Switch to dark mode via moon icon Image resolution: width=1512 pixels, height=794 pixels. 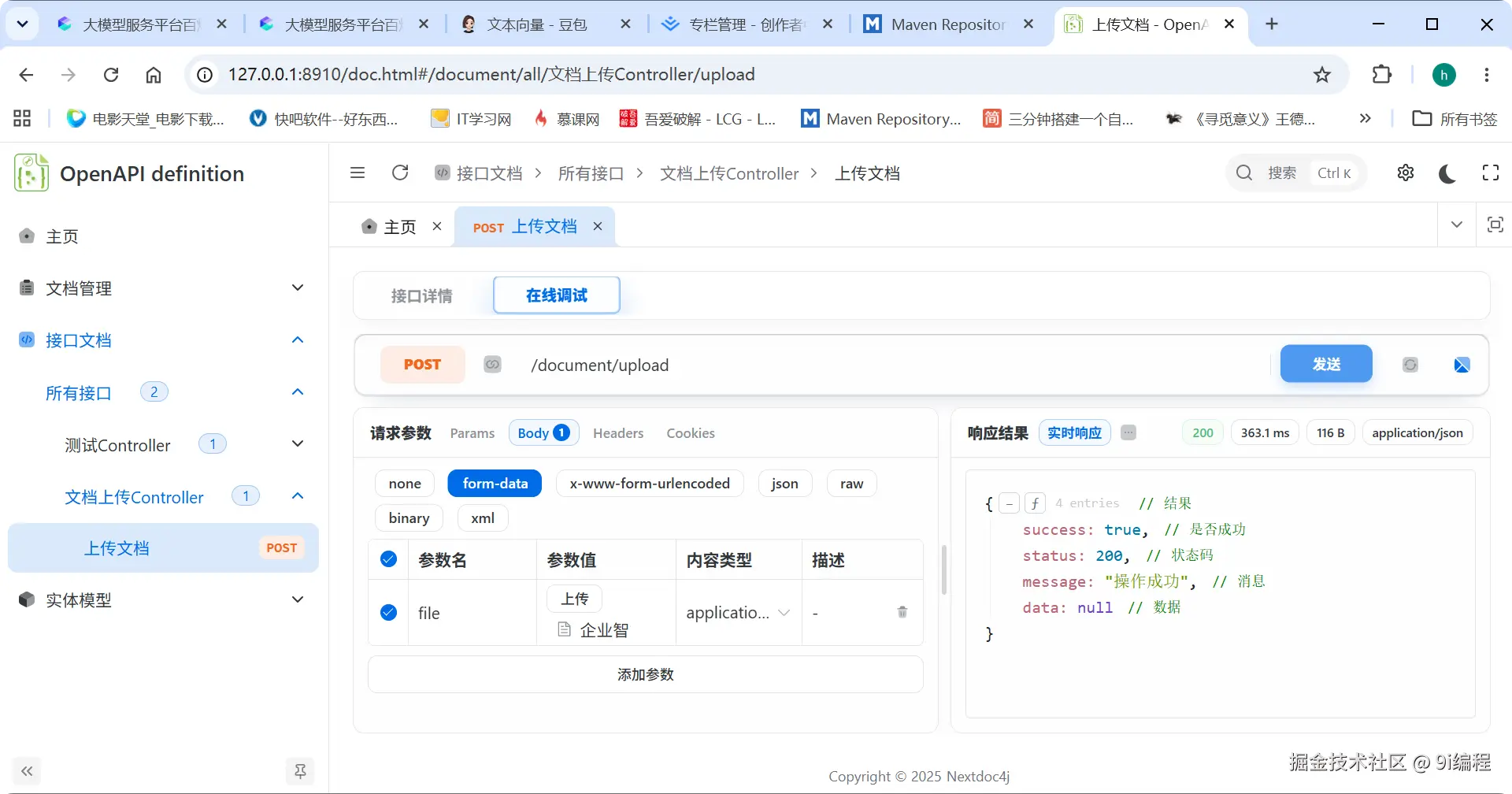[x=1447, y=173]
